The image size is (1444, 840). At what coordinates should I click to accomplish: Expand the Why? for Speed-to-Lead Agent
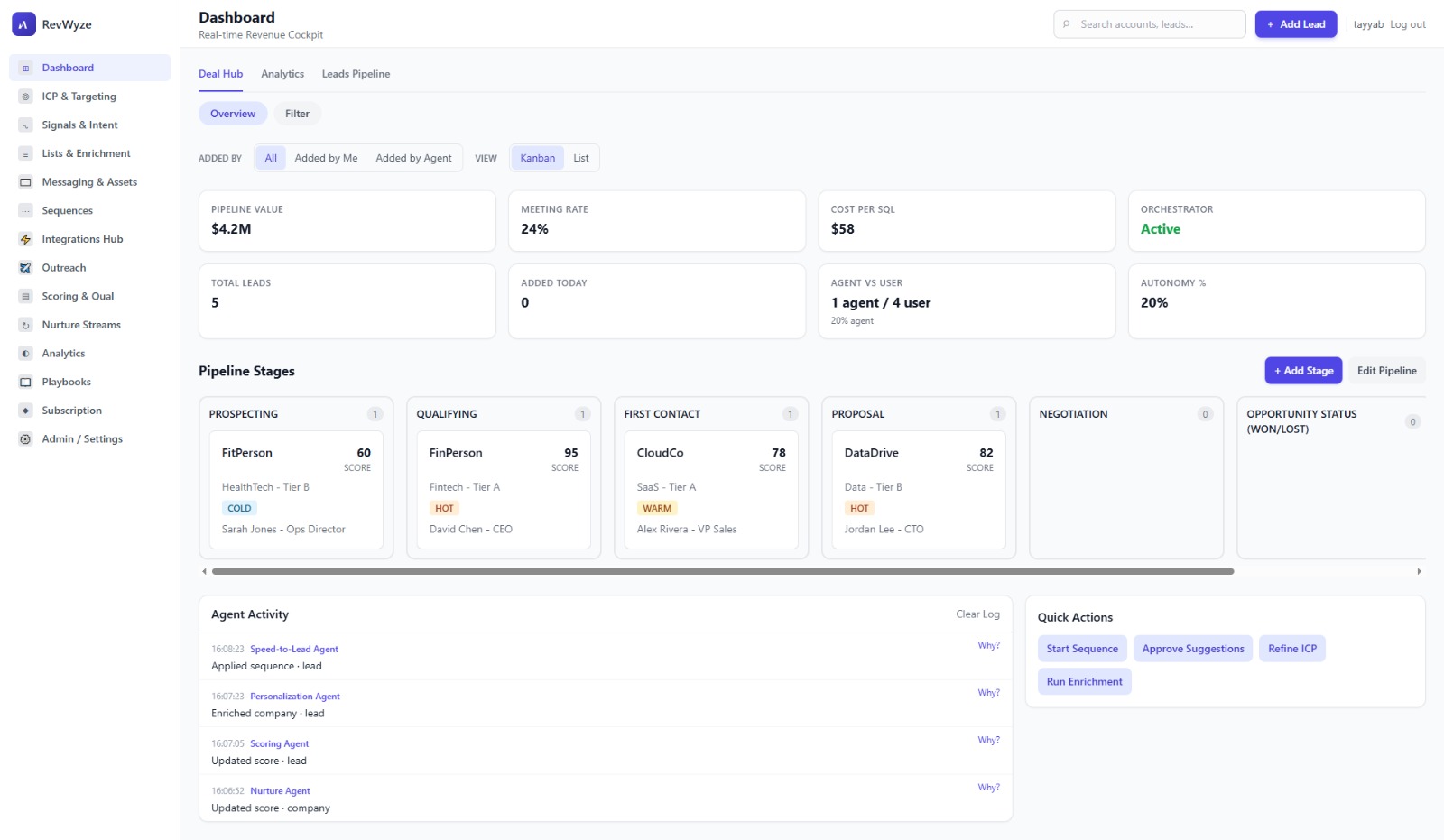(988, 646)
